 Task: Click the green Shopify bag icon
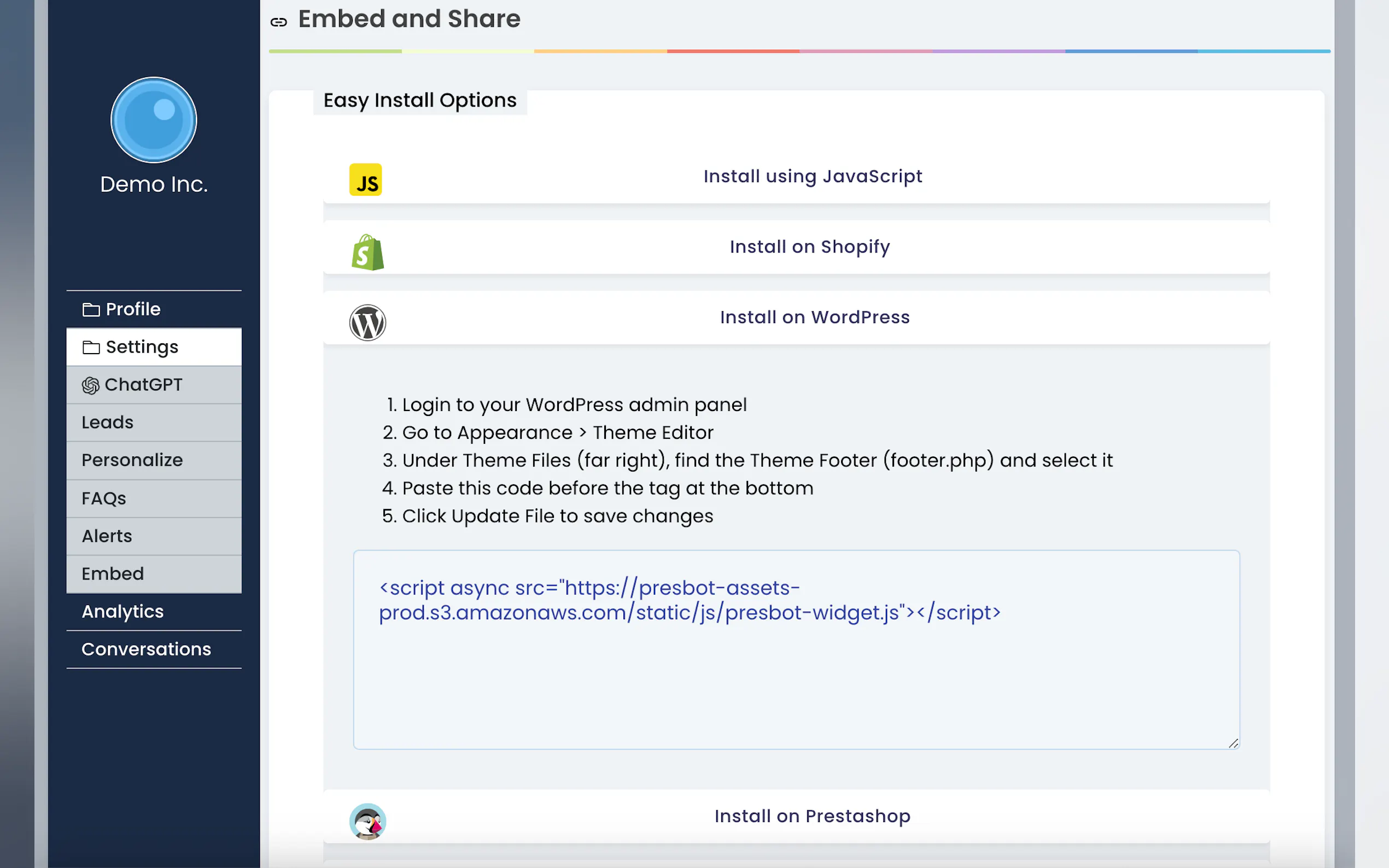click(x=367, y=253)
